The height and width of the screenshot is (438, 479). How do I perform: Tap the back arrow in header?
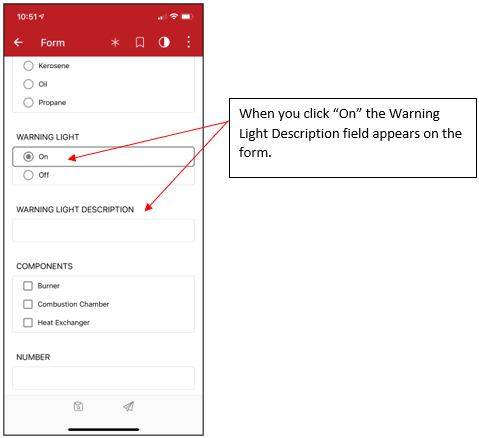coord(18,42)
